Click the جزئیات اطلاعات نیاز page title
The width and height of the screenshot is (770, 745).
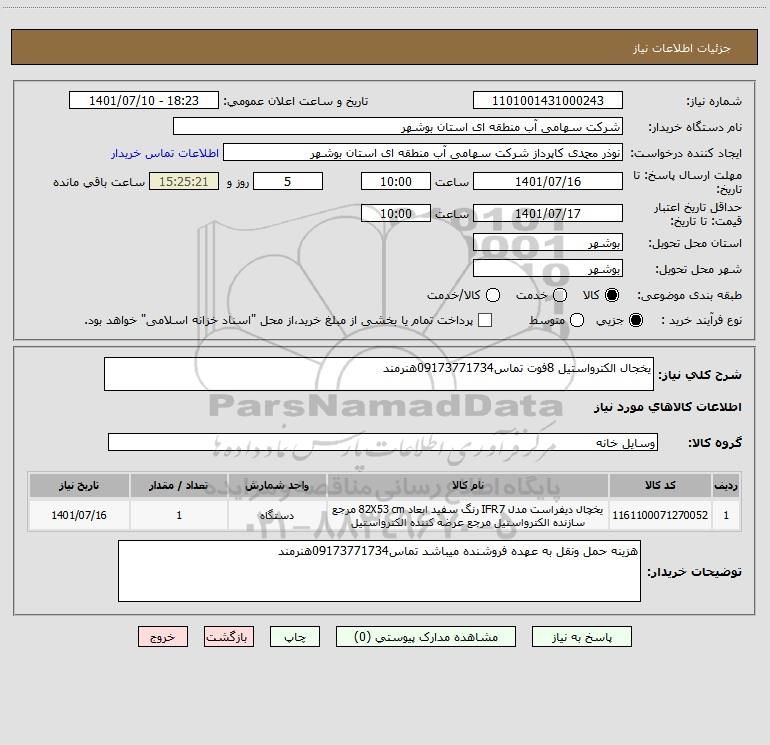tap(682, 48)
